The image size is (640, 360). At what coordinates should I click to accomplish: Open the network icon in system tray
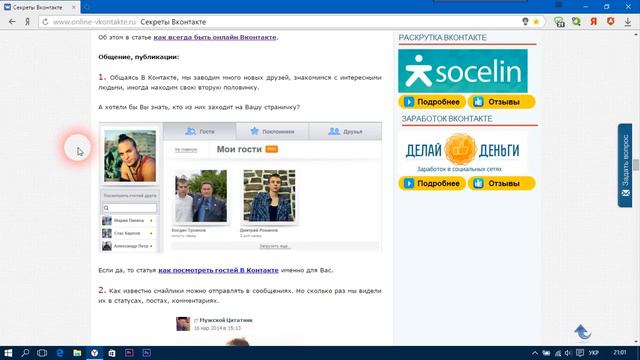click(558, 353)
